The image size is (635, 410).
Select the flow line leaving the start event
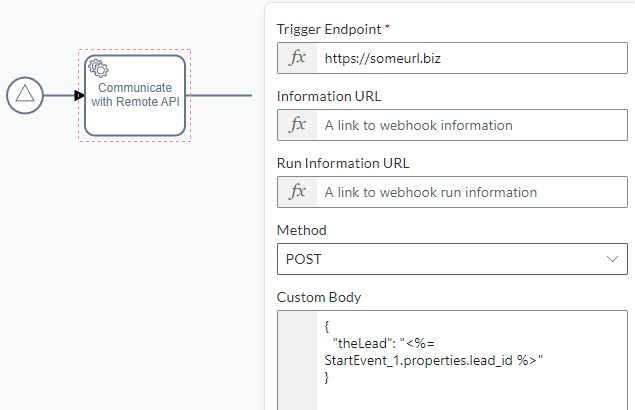click(x=59, y=96)
